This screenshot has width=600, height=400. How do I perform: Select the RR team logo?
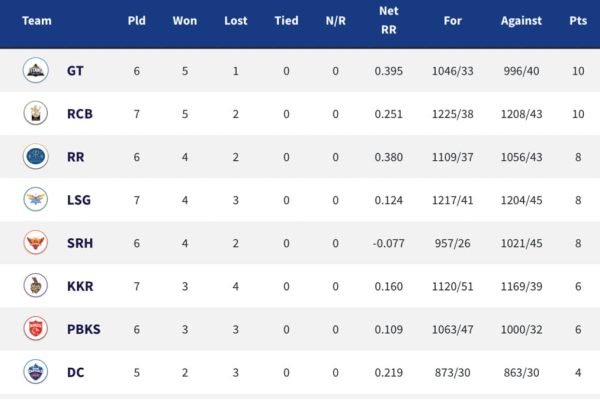pos(36,157)
